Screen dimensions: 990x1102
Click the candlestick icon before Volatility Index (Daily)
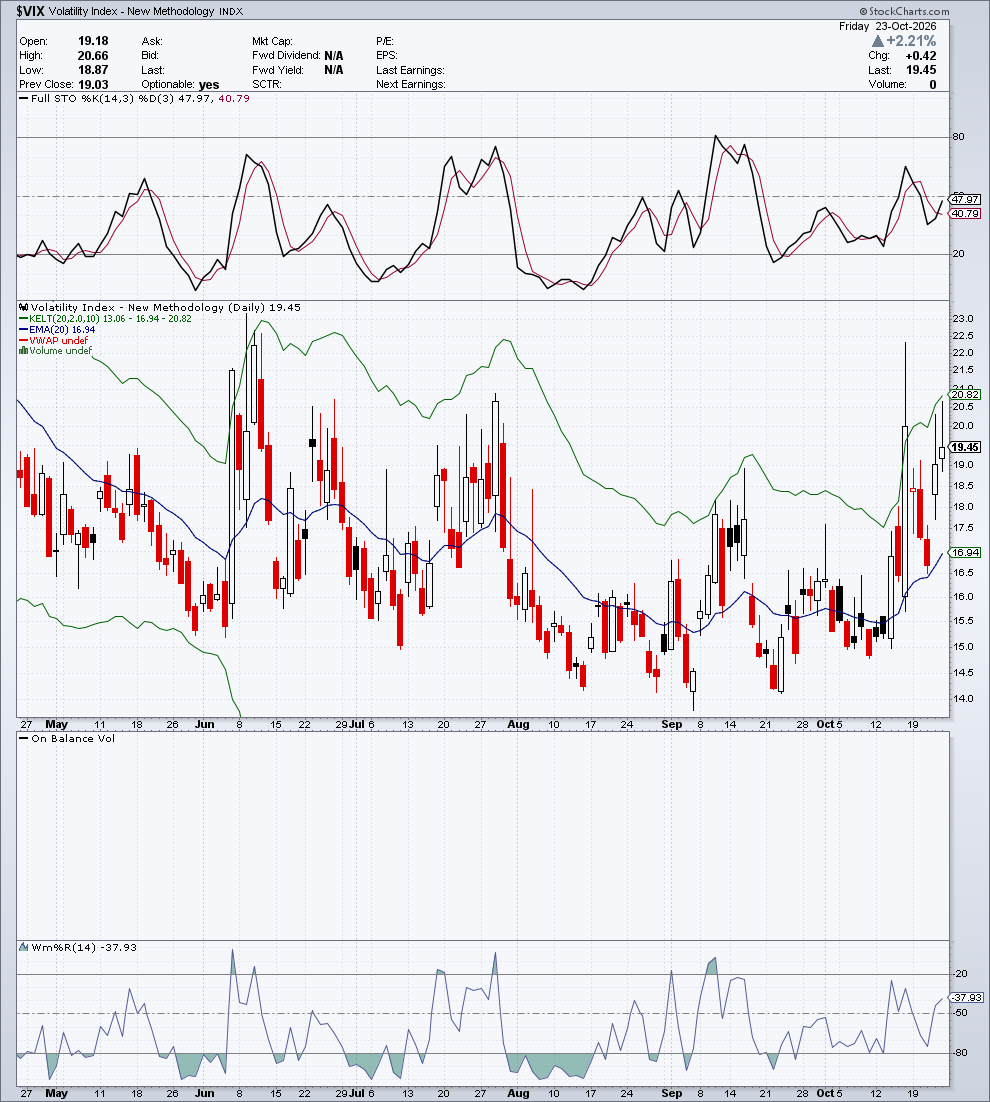pyautogui.click(x=24, y=307)
